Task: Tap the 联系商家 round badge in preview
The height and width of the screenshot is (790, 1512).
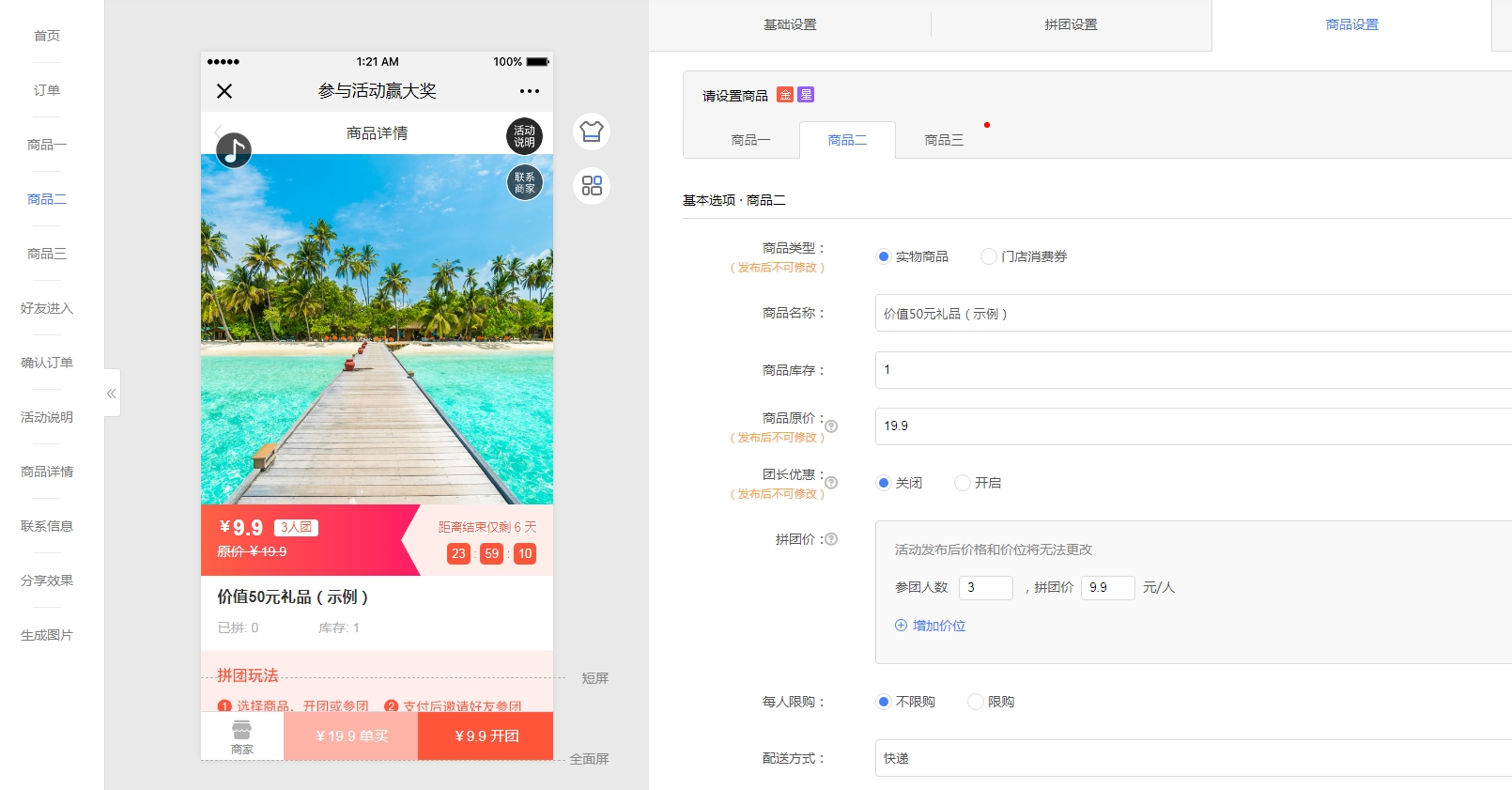Action: coord(524,182)
